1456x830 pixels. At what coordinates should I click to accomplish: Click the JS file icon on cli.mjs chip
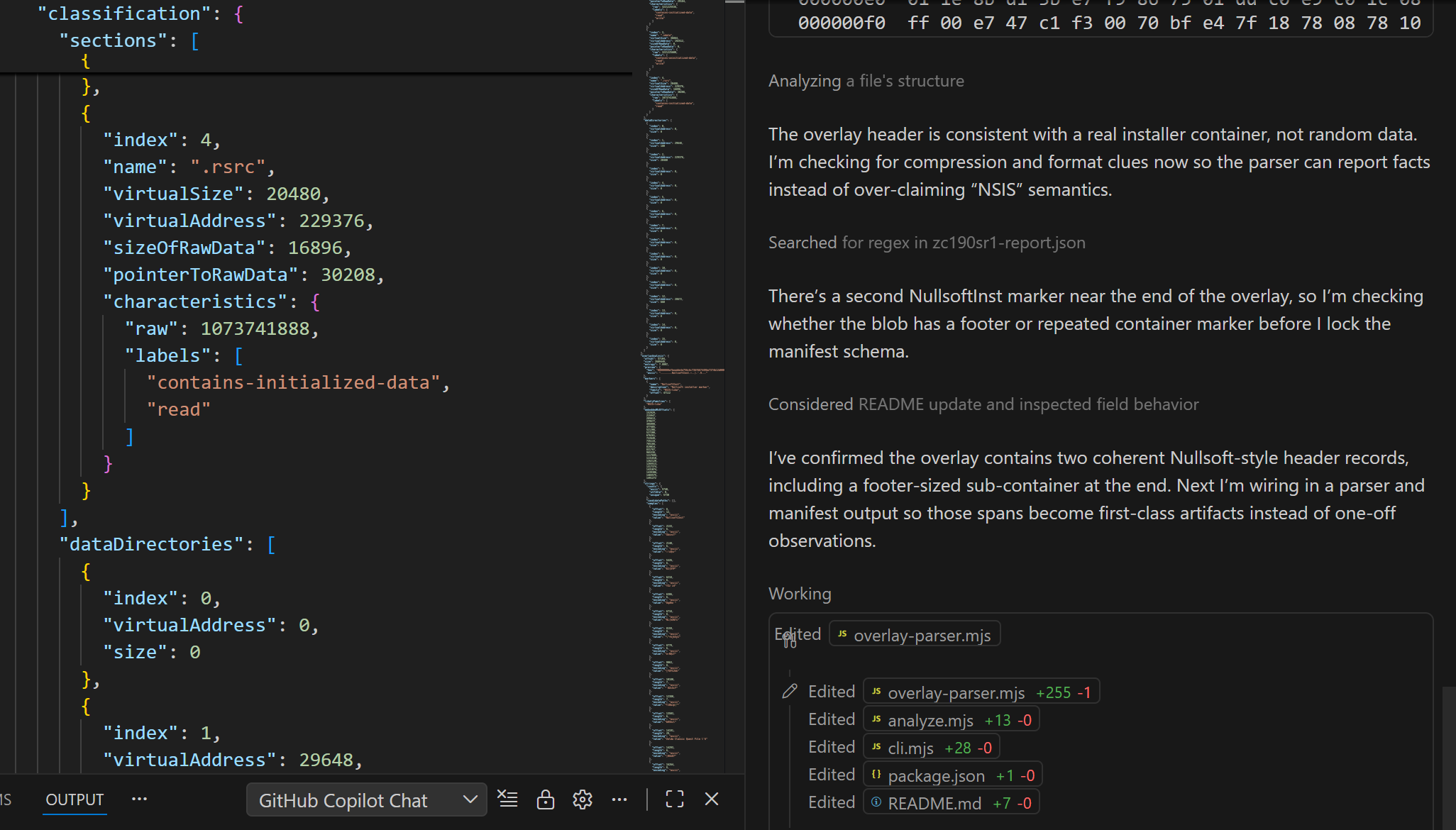pyautogui.click(x=877, y=747)
